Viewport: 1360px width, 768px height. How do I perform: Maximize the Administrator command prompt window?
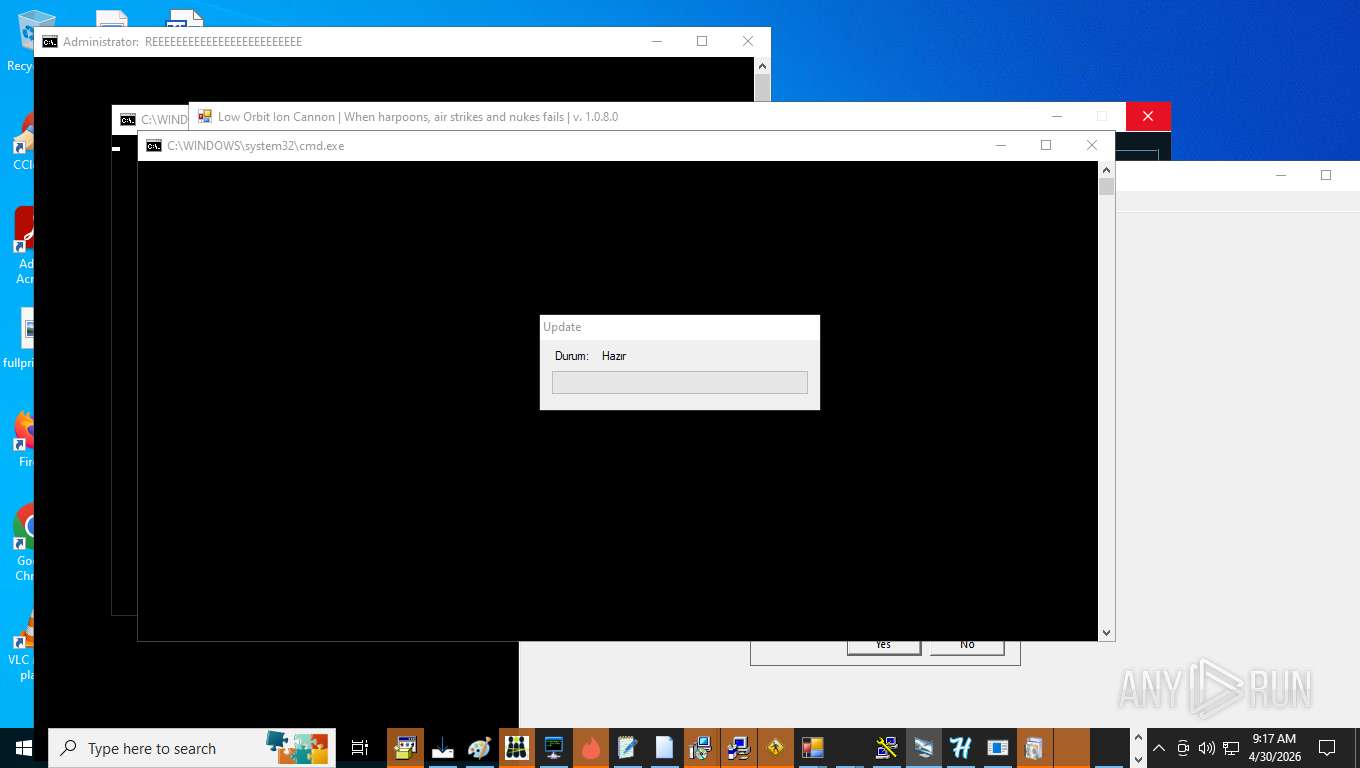point(702,41)
